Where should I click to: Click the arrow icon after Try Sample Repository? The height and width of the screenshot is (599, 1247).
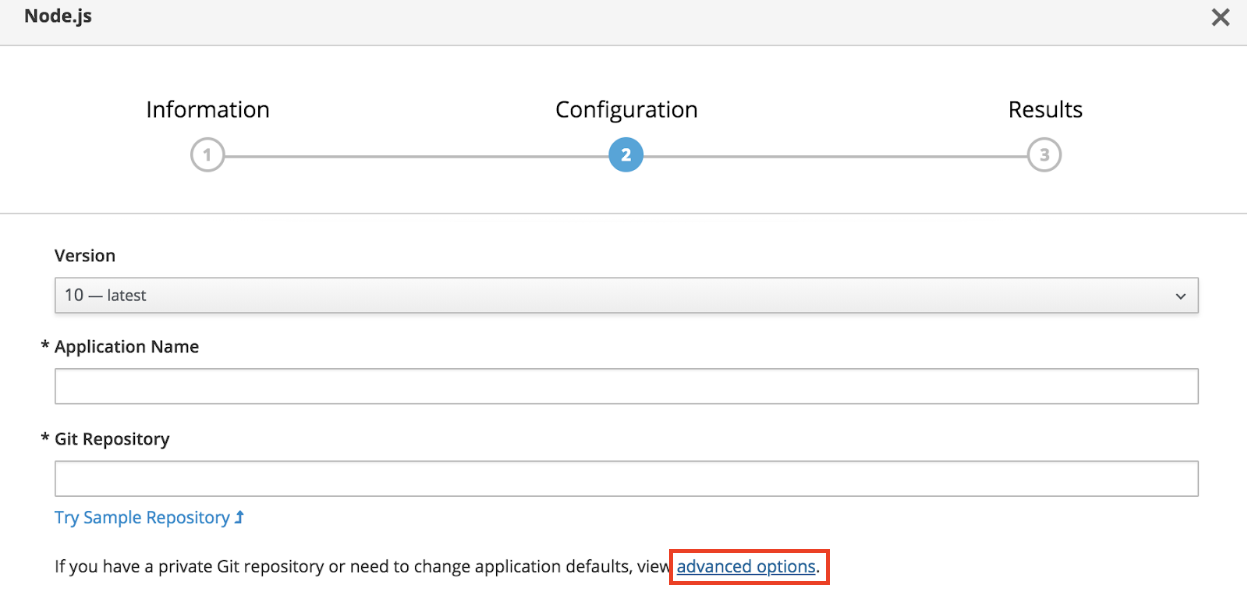click(x=239, y=518)
